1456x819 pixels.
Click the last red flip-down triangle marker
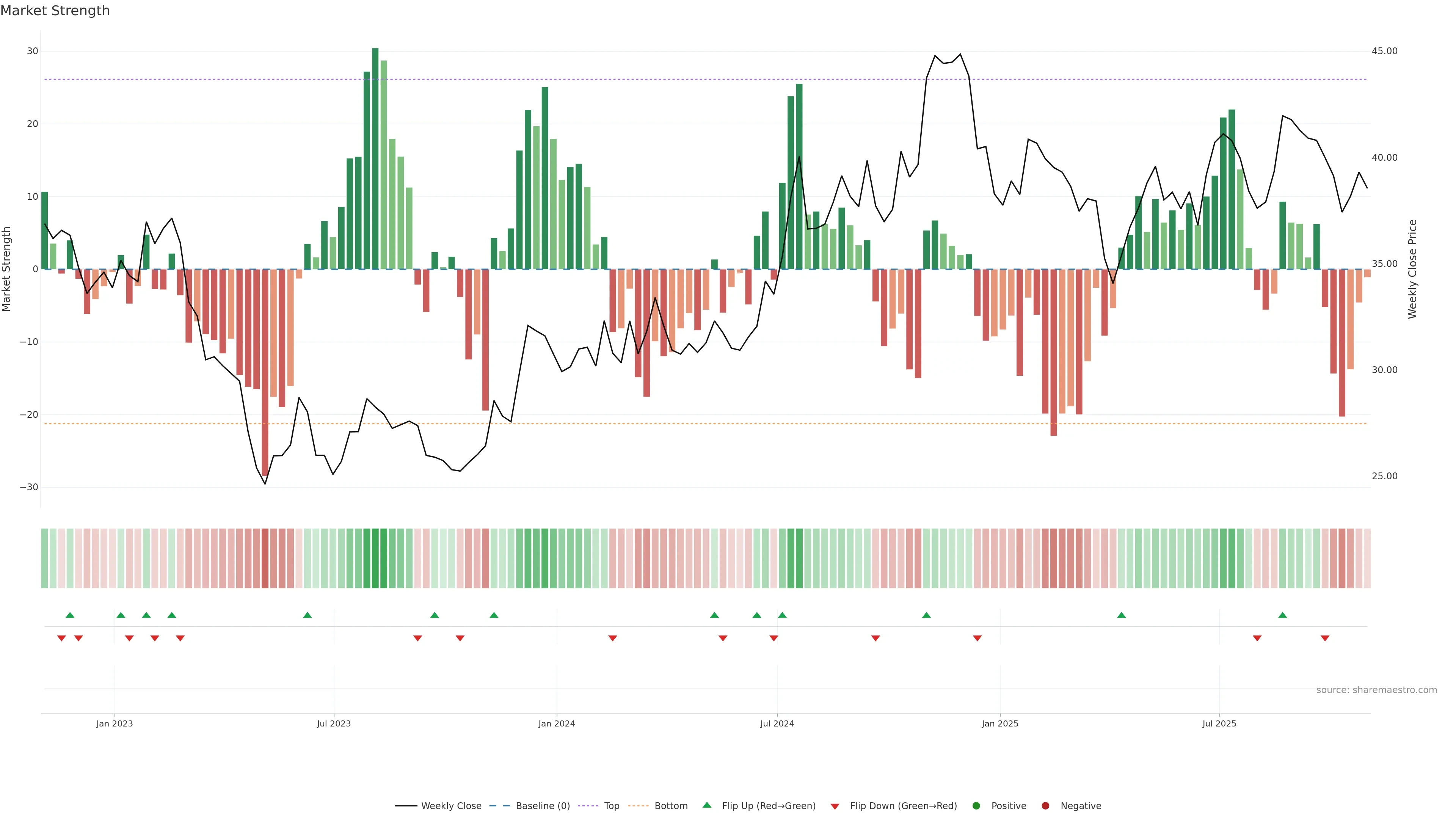(1325, 638)
